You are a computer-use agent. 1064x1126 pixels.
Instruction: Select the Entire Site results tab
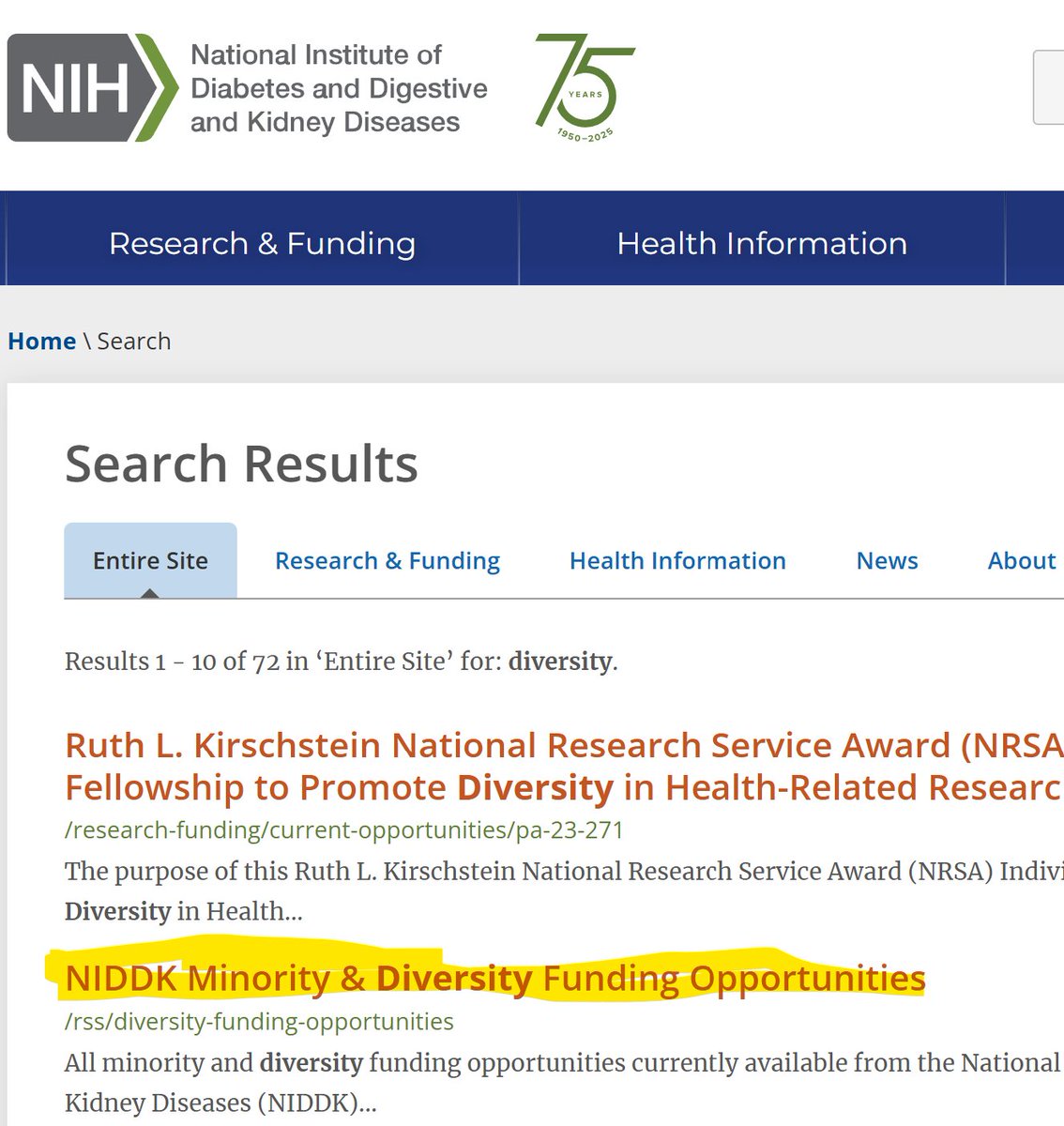click(150, 560)
